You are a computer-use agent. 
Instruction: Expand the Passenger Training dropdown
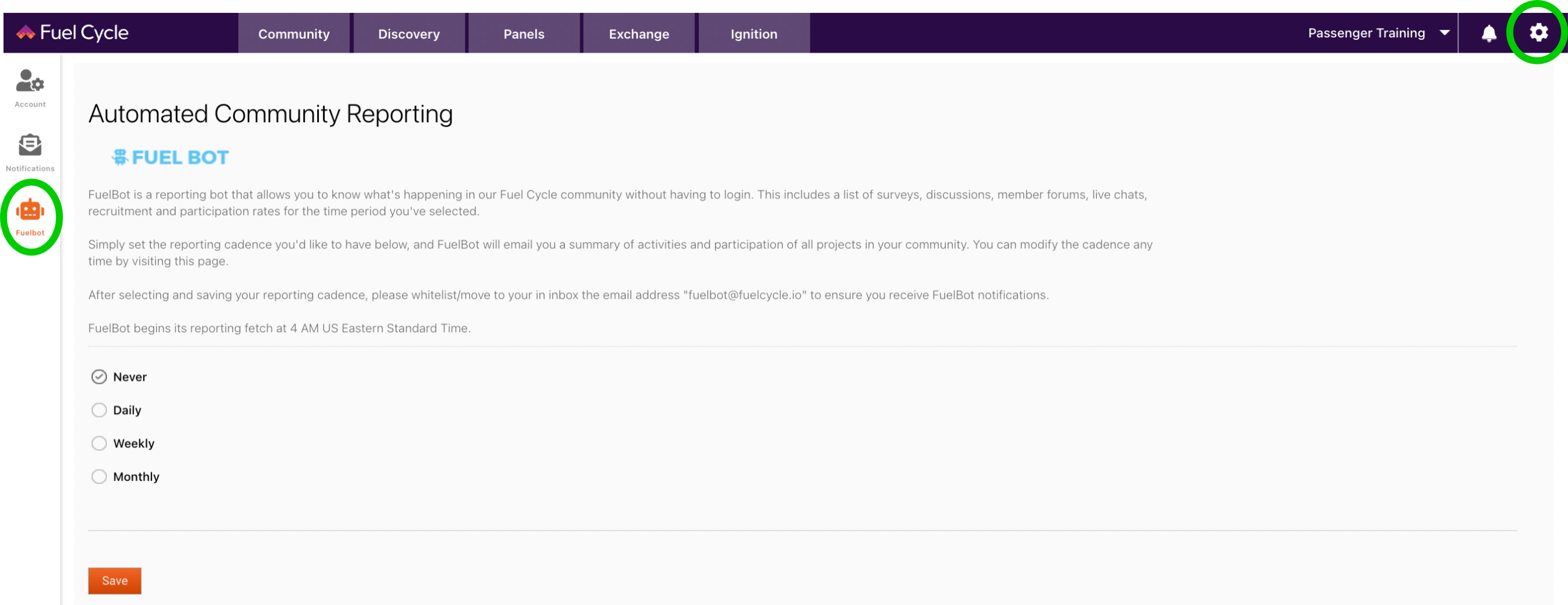(1379, 33)
